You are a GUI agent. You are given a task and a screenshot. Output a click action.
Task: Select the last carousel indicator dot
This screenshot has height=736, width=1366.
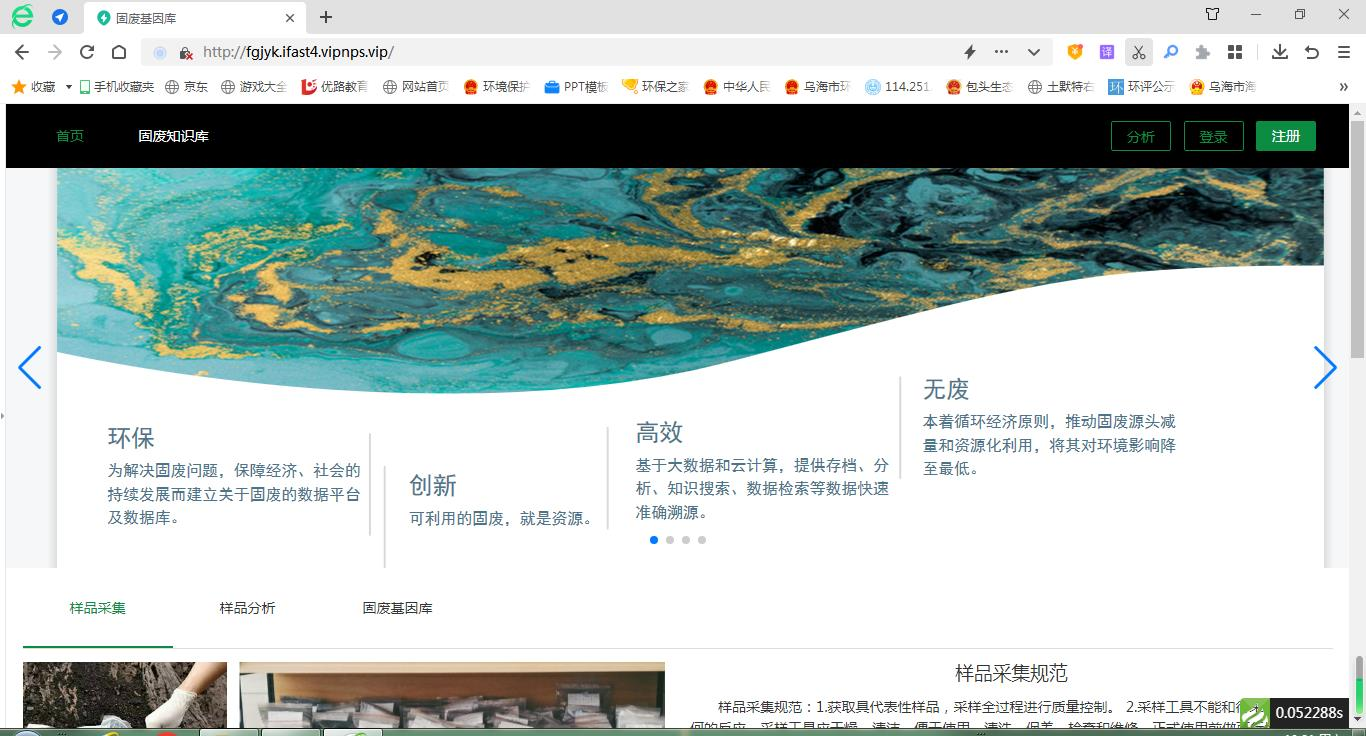702,540
